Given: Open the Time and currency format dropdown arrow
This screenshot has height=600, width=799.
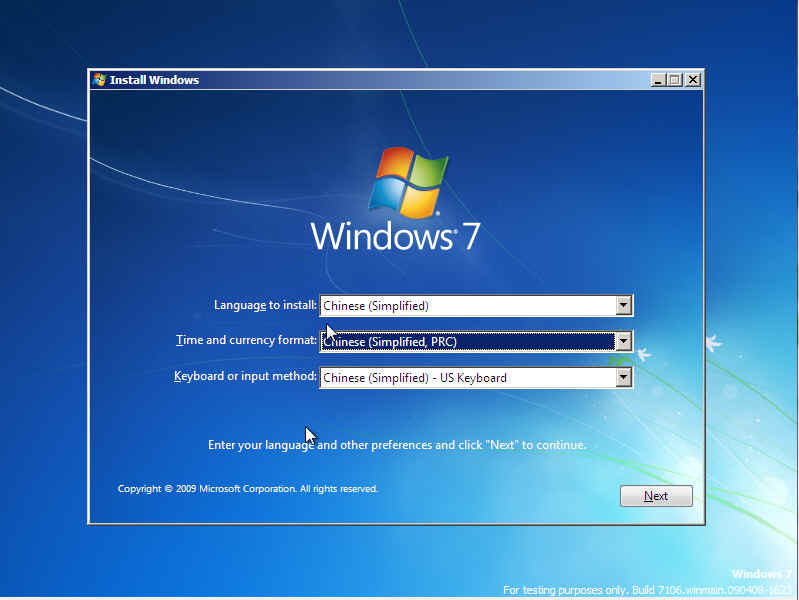Looking at the screenshot, I should tap(623, 342).
